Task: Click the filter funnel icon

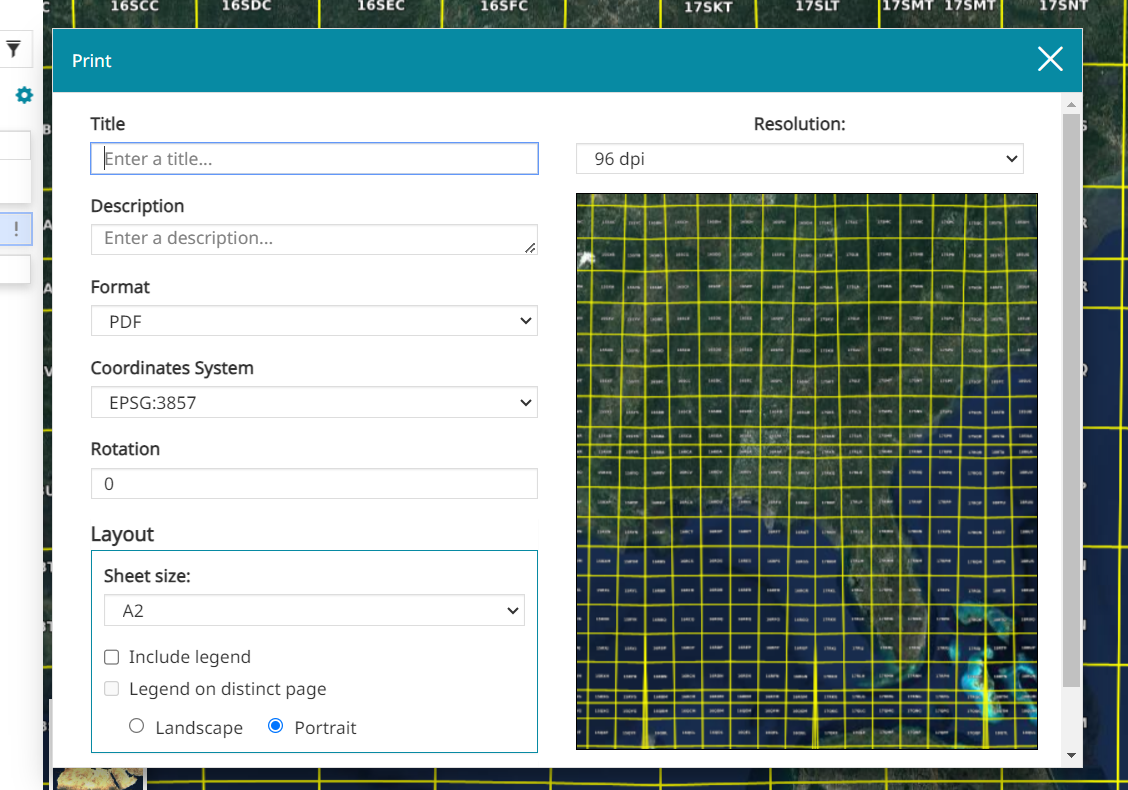Action: point(14,49)
